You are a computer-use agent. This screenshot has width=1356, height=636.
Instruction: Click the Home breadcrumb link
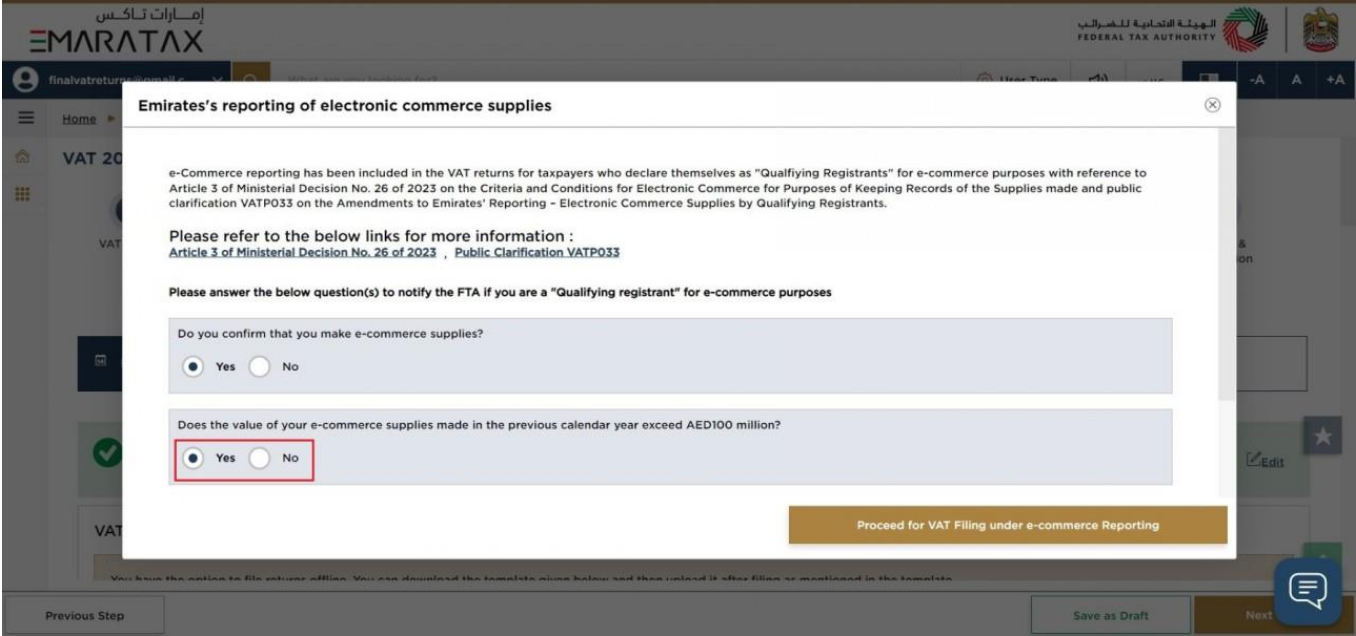(81, 117)
